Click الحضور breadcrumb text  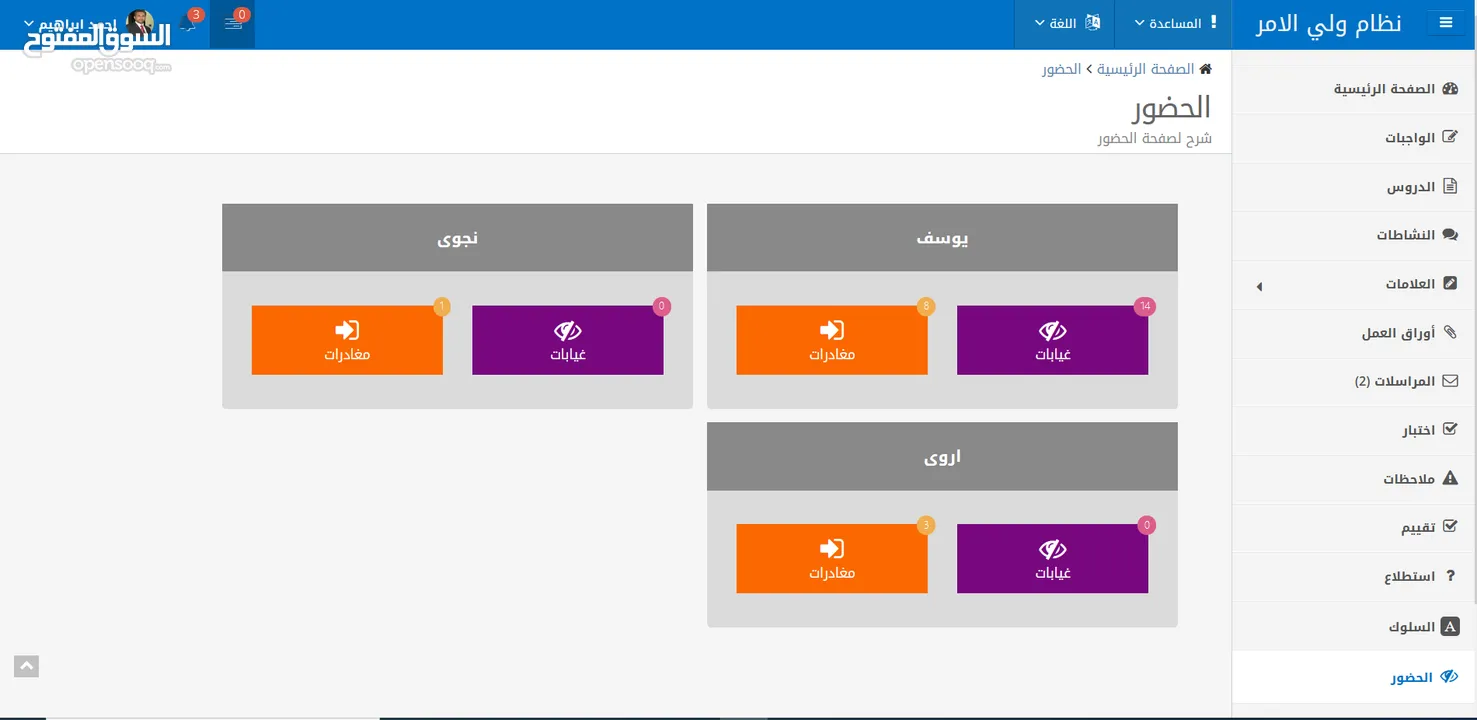pos(1061,69)
